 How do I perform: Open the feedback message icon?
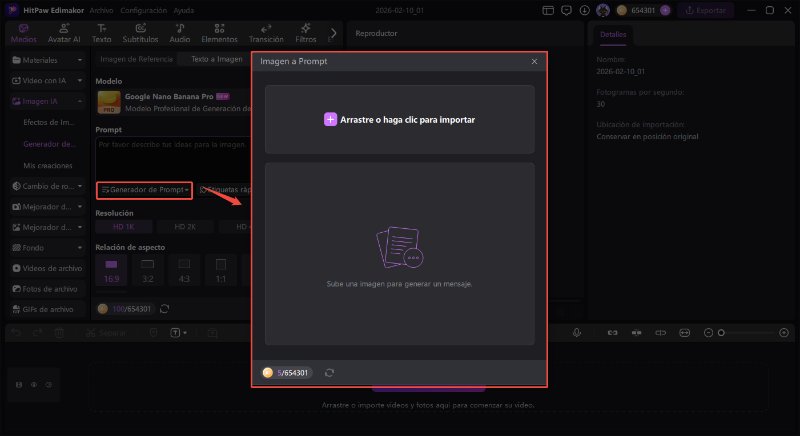(x=566, y=10)
